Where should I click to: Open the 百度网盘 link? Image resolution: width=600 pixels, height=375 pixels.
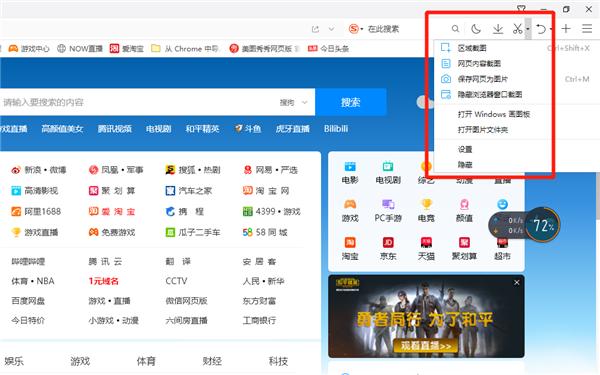point(28,301)
